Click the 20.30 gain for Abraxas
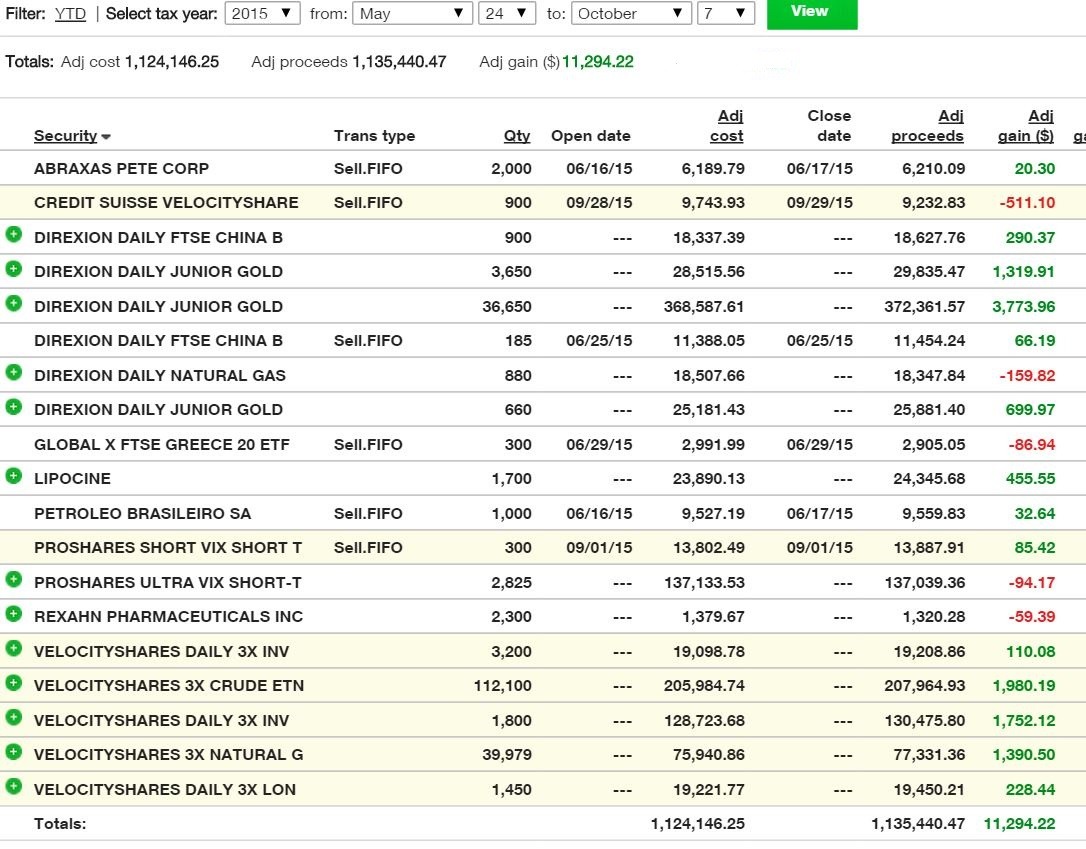 [1035, 168]
